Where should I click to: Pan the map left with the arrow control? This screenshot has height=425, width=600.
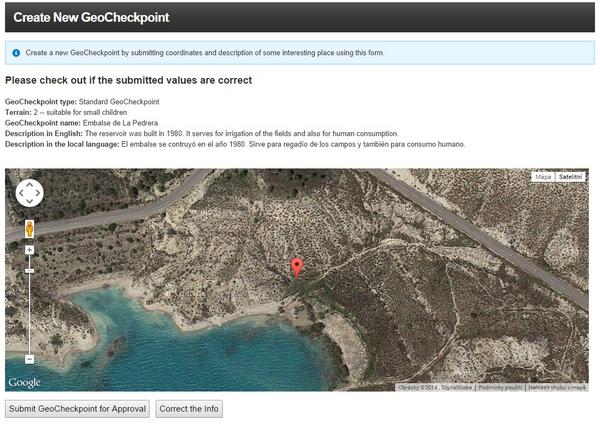pyautogui.click(x=21, y=193)
